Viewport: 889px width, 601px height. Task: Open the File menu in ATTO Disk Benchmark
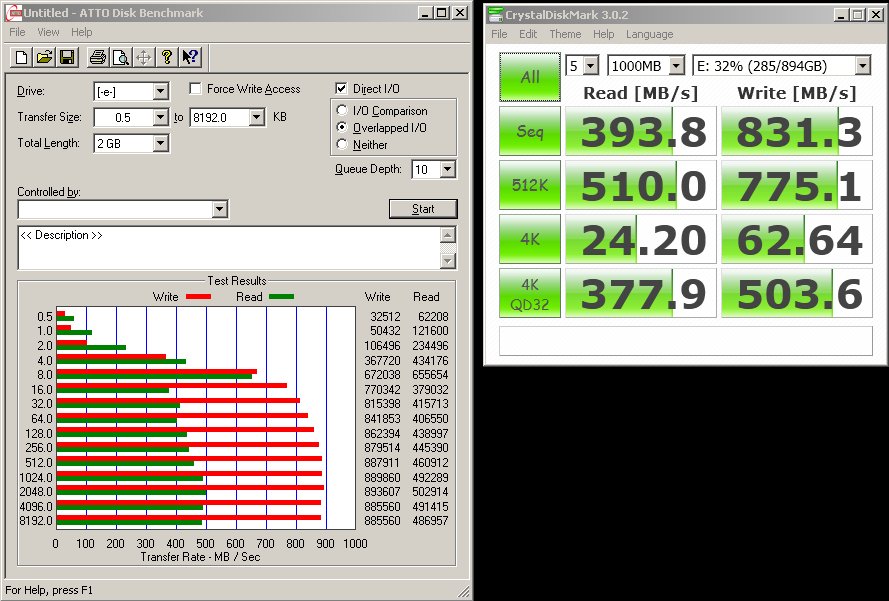(x=17, y=32)
